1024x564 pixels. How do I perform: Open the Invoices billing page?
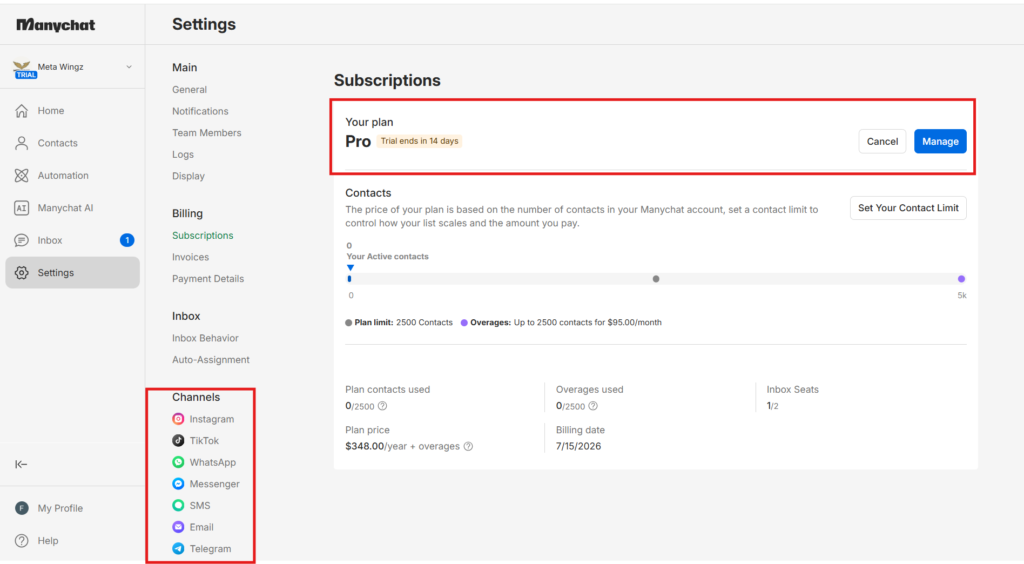coord(191,257)
